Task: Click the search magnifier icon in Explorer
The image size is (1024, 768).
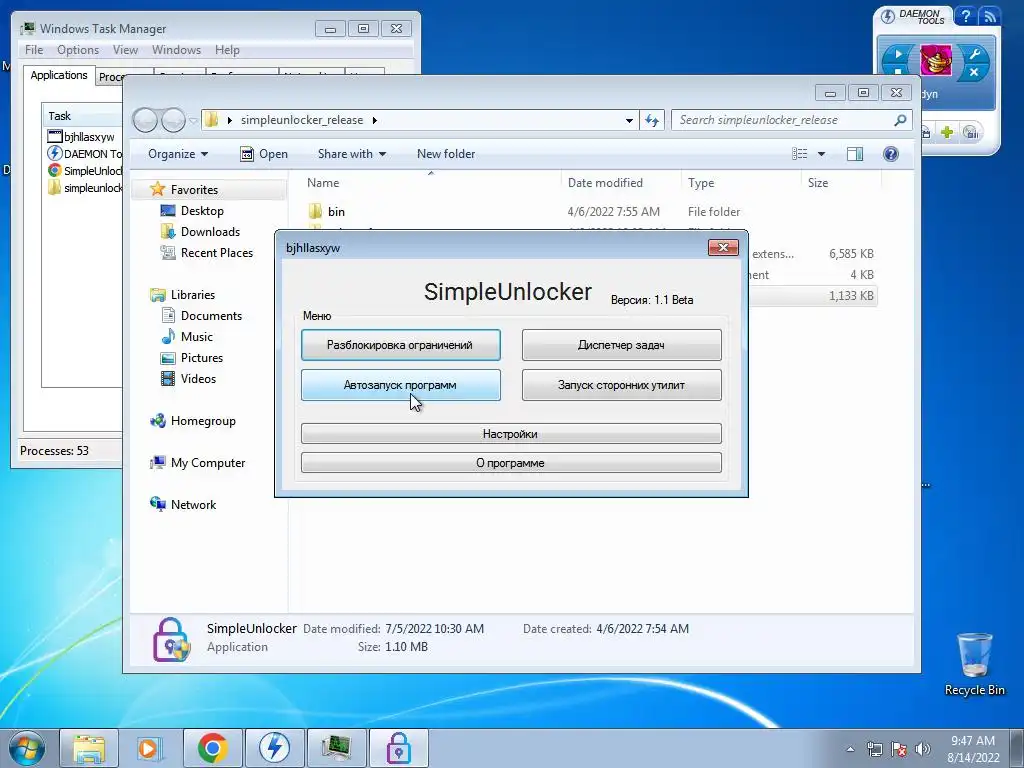Action: (900, 120)
